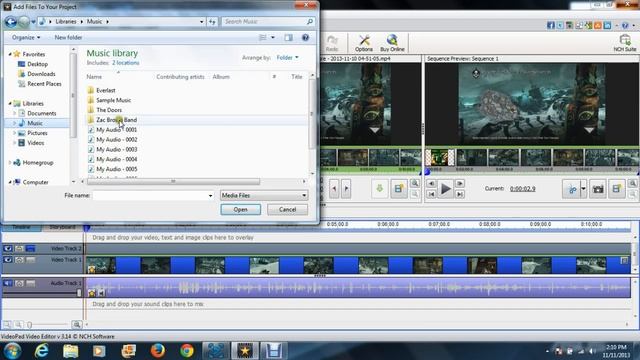Click the zoom-in magnifier in clip preview
This screenshot has width=640, height=360.
(415, 183)
